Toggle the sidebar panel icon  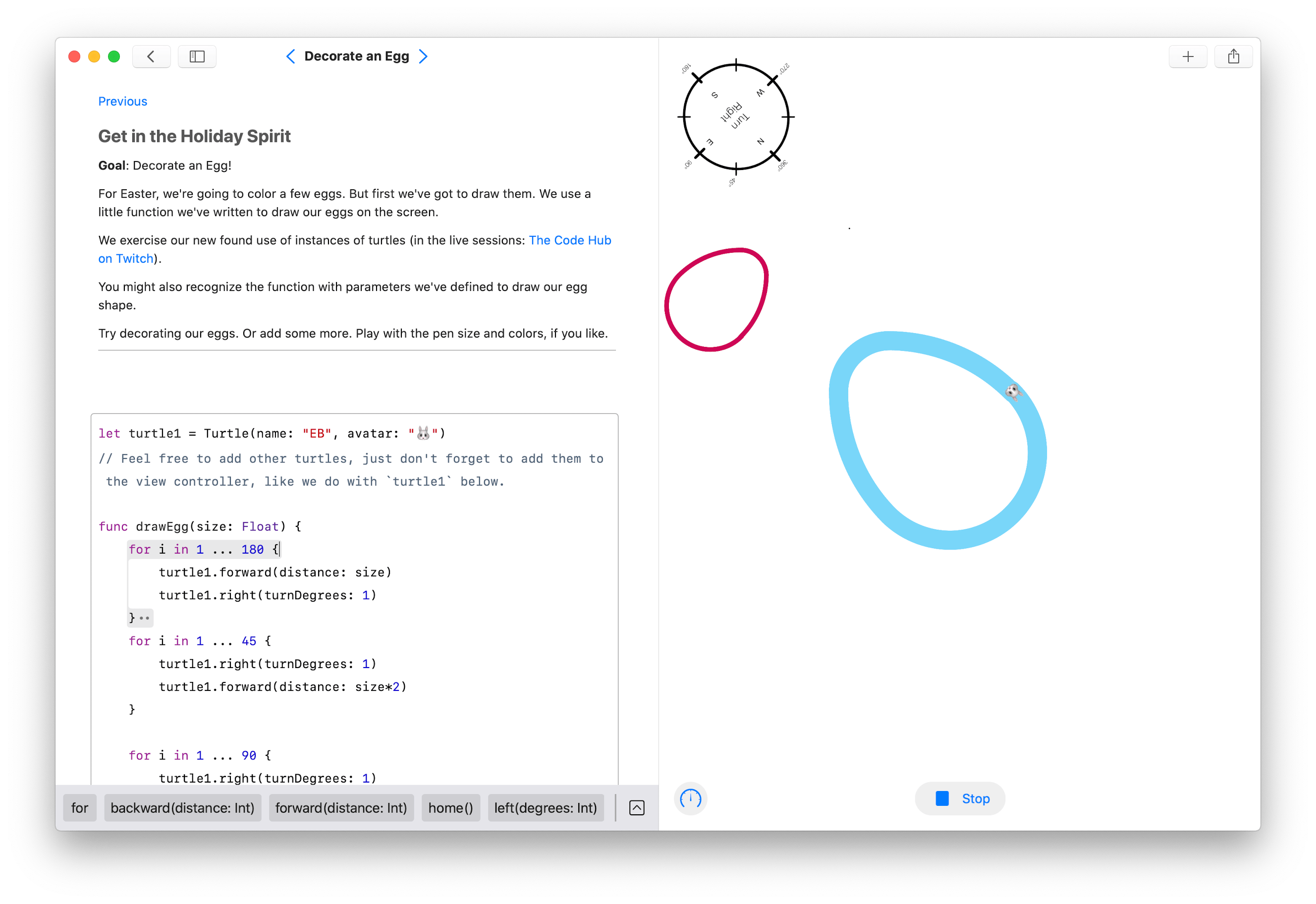pos(197,56)
